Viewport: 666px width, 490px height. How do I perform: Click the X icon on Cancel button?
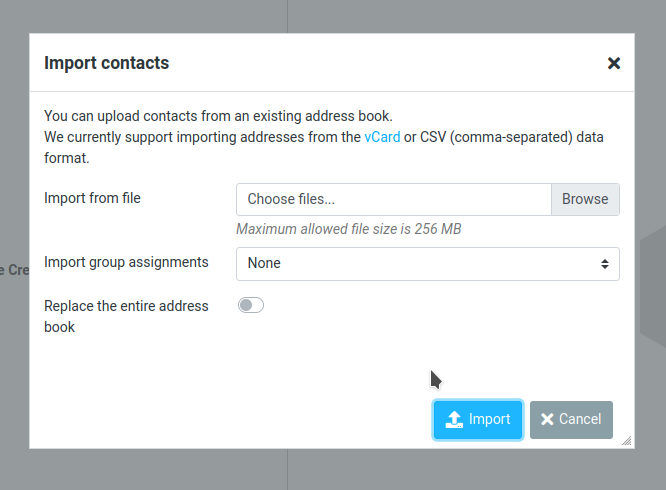(x=547, y=420)
